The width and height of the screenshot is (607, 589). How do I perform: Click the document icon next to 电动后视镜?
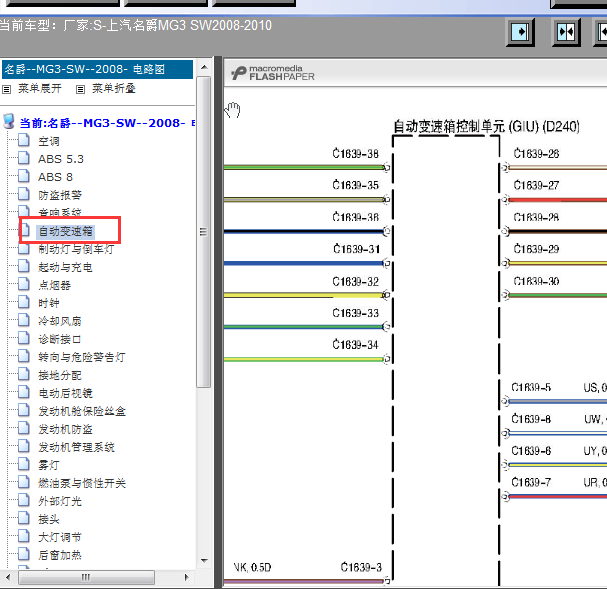tap(24, 392)
